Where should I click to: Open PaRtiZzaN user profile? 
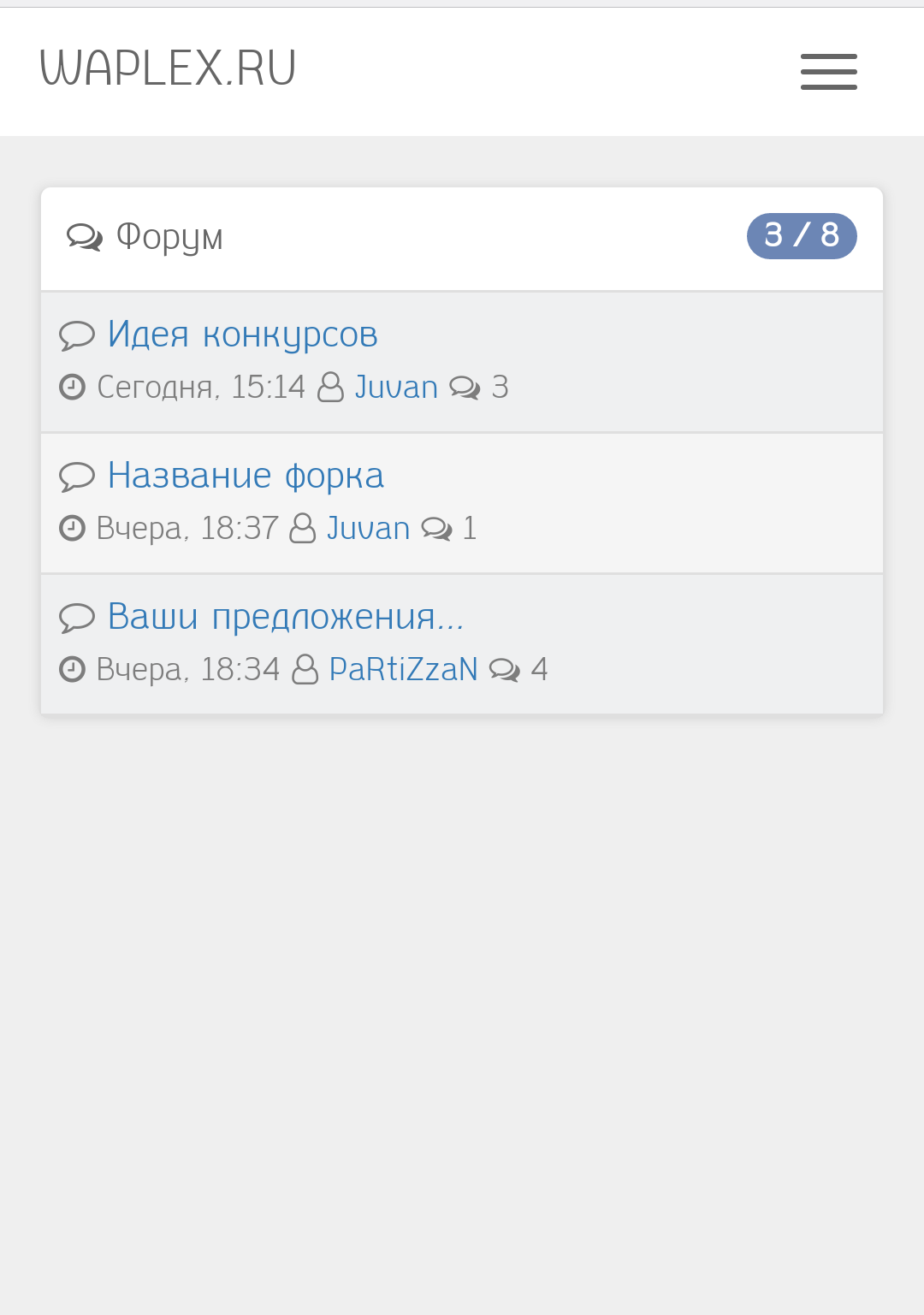pyautogui.click(x=403, y=670)
